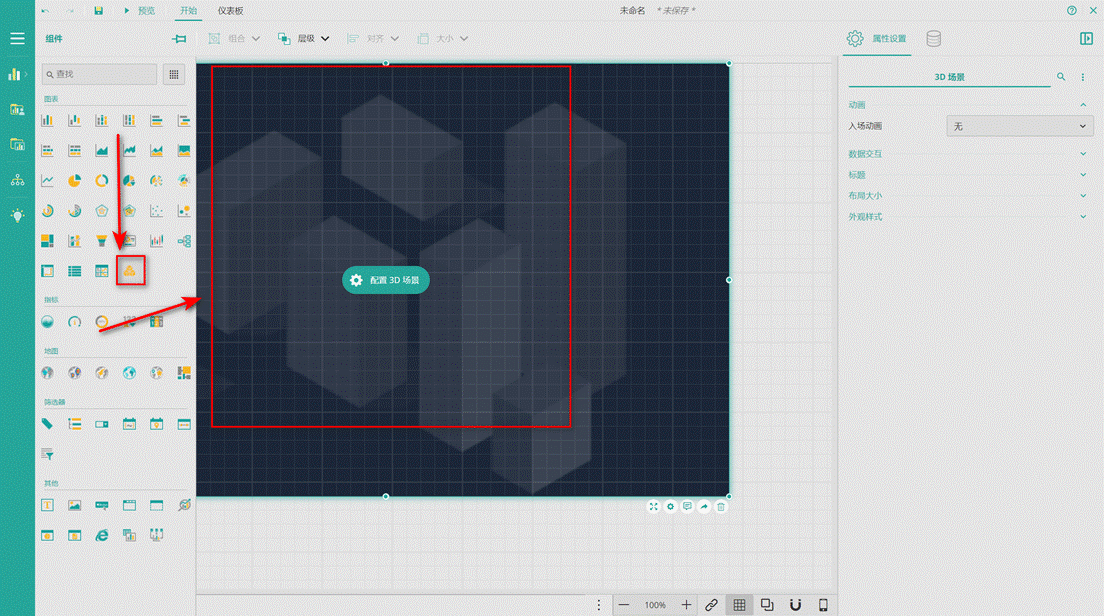Click the pin icon beside 组件 header
The image size is (1104, 616).
pos(179,39)
